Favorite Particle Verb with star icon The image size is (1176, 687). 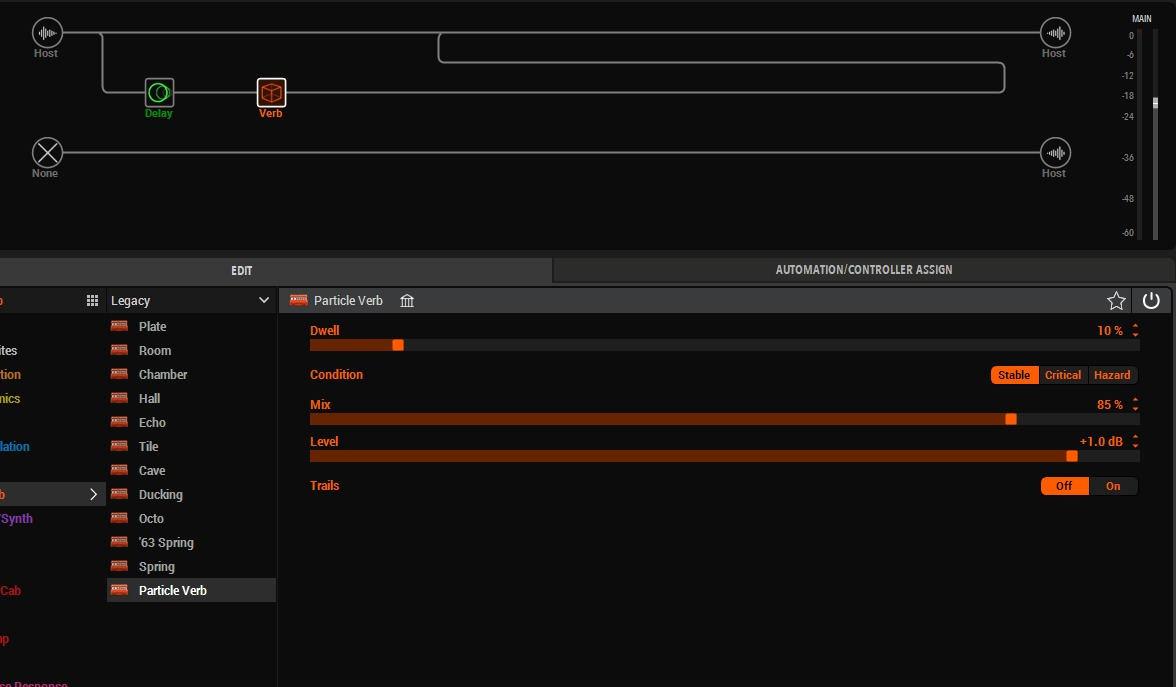pyautogui.click(x=1116, y=301)
